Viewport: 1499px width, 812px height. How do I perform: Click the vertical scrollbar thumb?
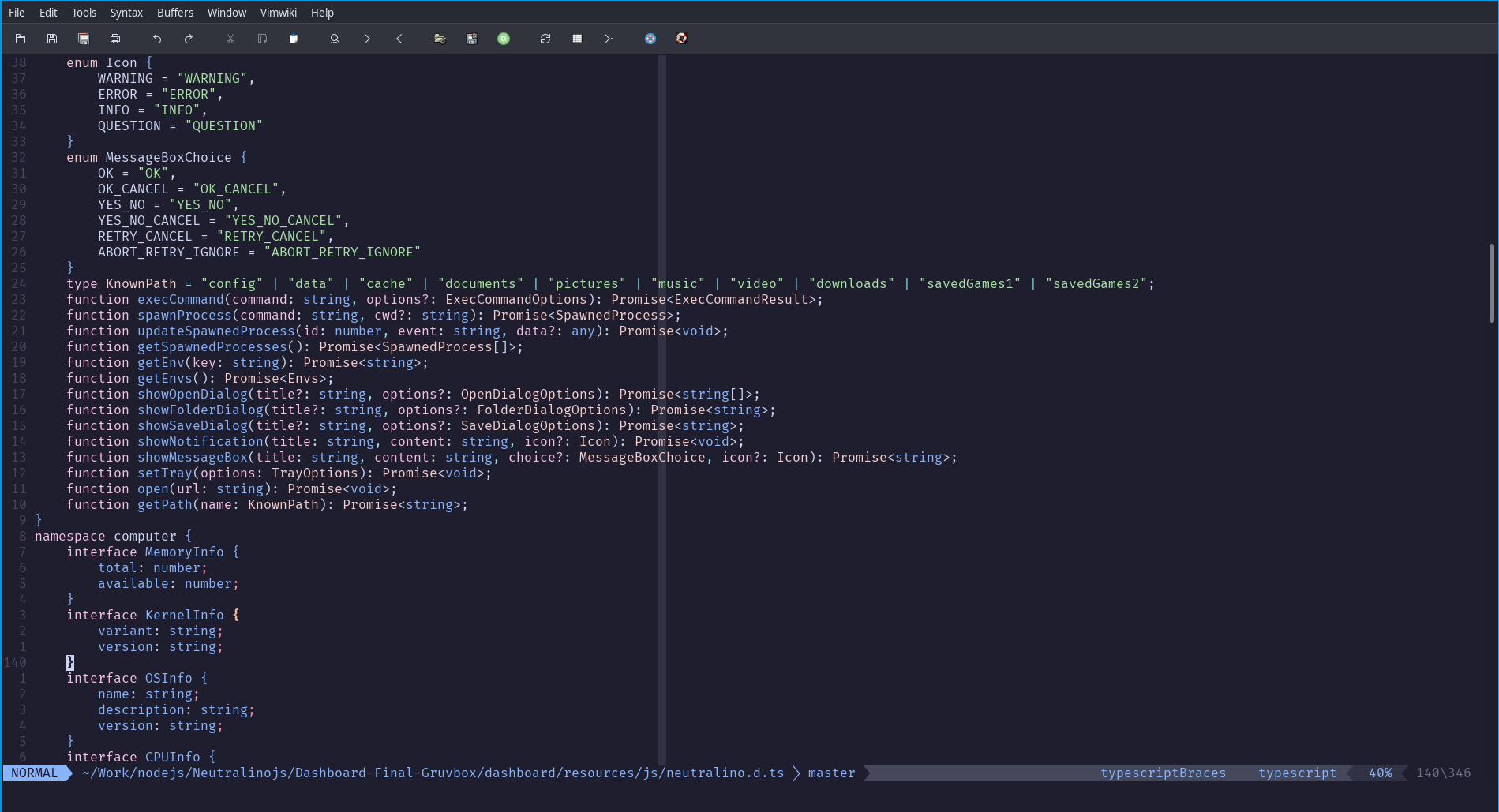(x=1491, y=283)
